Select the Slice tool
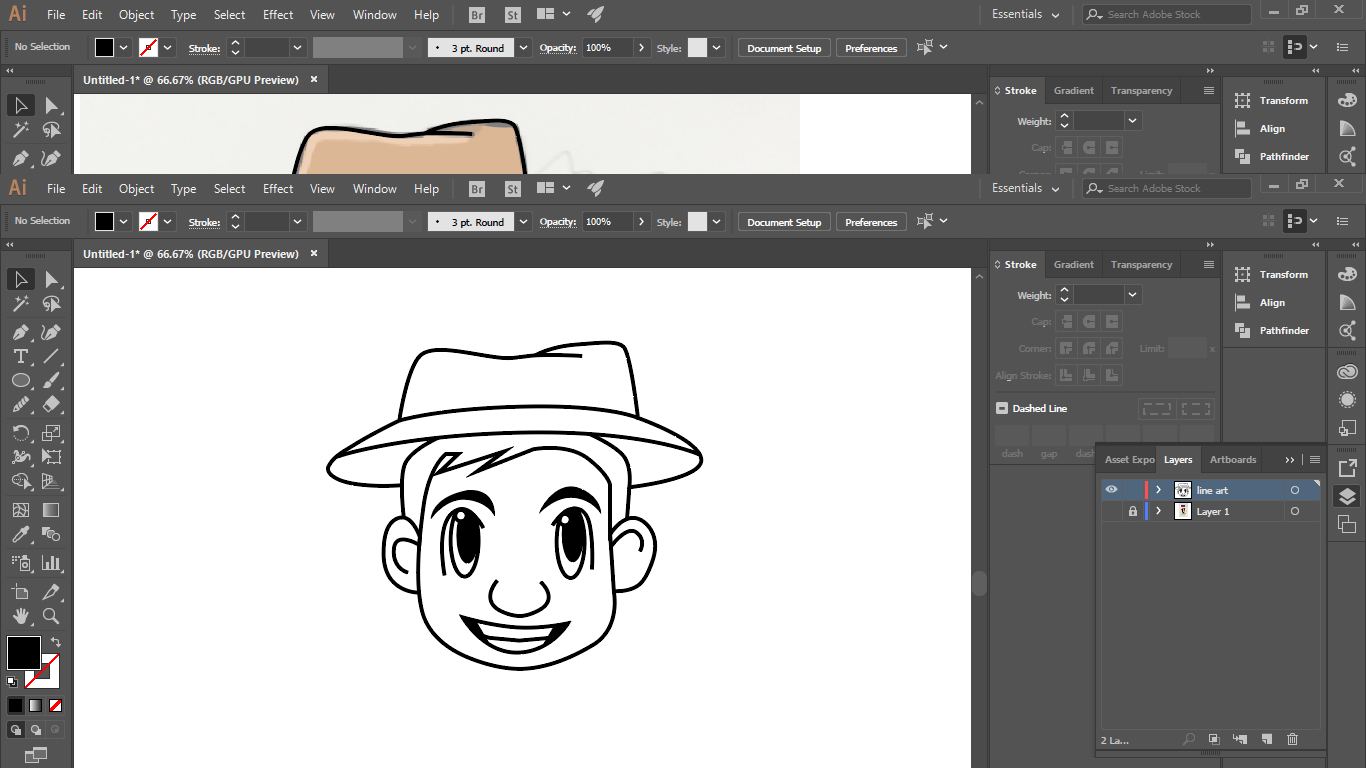 (x=52, y=592)
